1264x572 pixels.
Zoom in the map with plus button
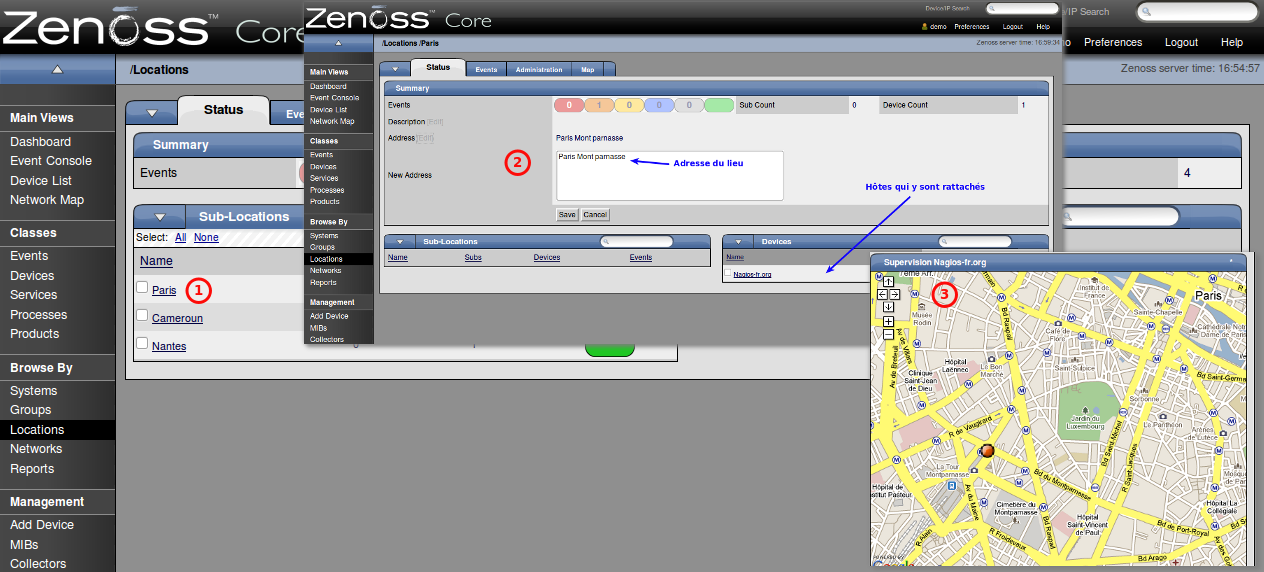pos(888,322)
